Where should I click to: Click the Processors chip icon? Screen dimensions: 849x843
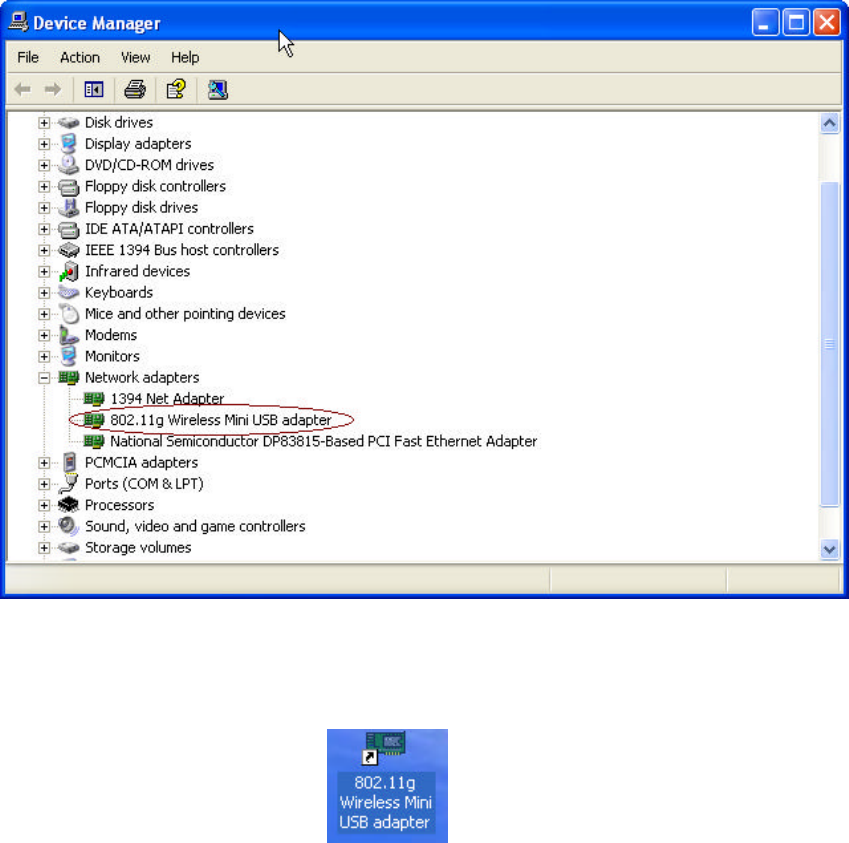point(69,505)
